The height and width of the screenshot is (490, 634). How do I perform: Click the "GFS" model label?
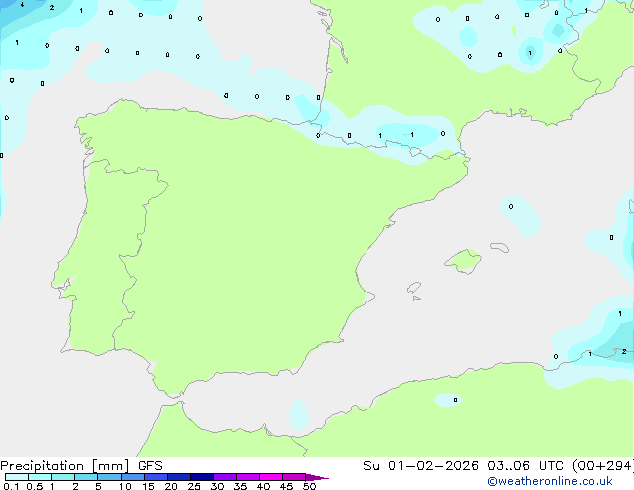tap(150, 466)
